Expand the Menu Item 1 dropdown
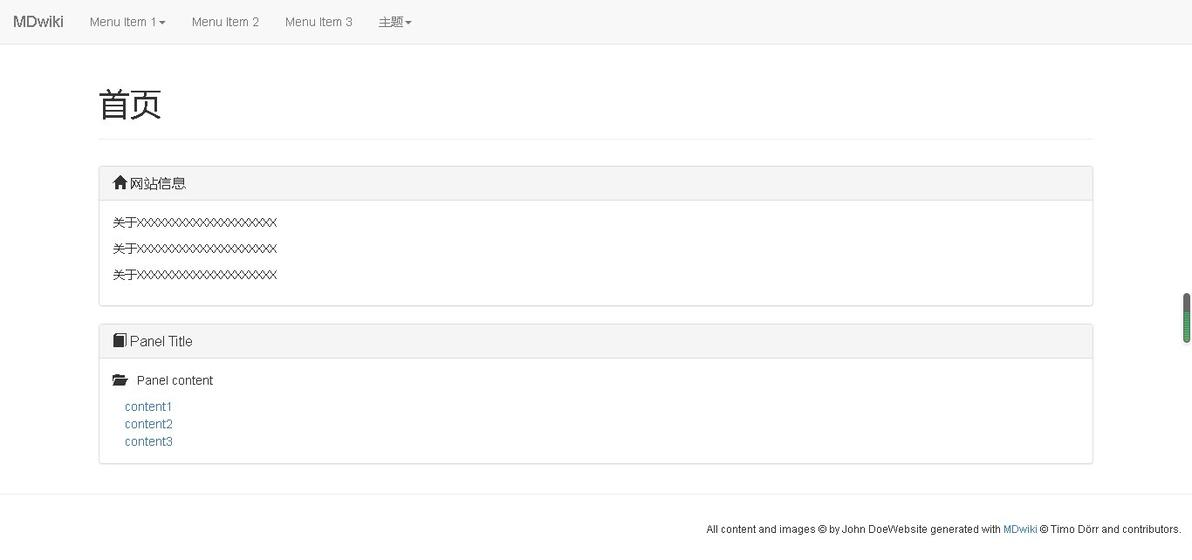 coord(127,22)
